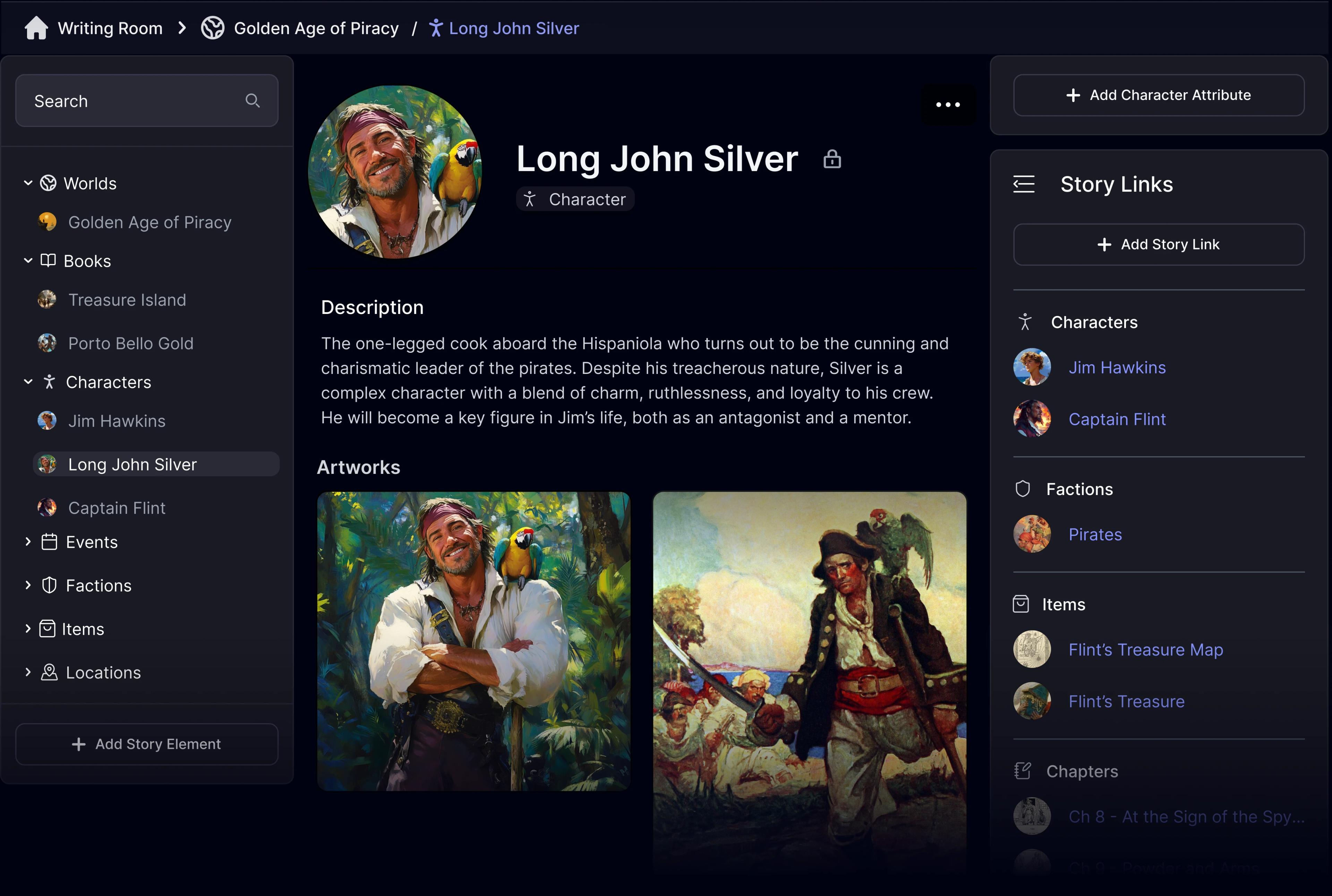Click the Factions shield icon in Story Links
The width and height of the screenshot is (1332, 896).
tap(1022, 488)
